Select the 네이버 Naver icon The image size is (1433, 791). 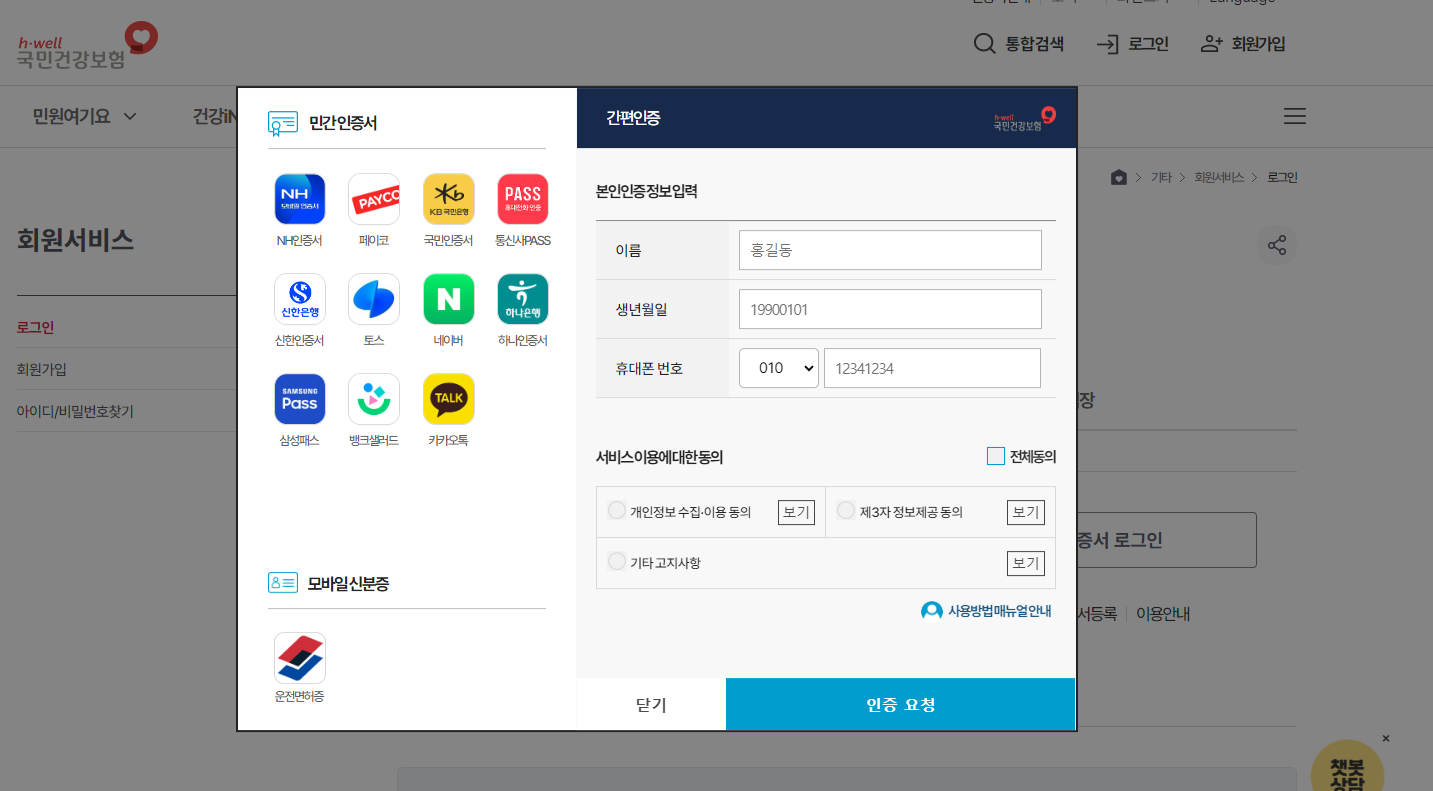click(x=449, y=299)
